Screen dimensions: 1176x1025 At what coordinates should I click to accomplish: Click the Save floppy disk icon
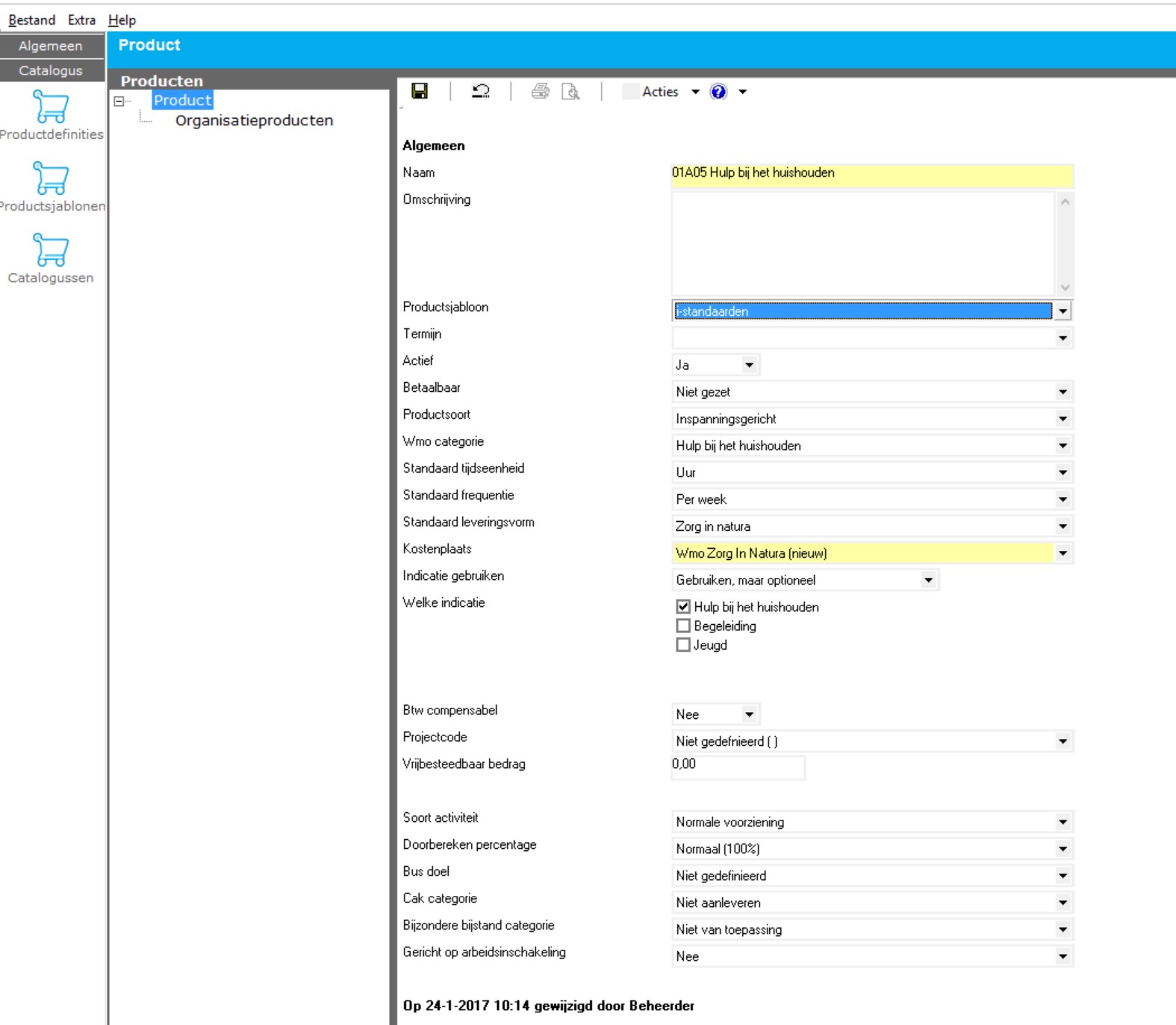tap(420, 91)
